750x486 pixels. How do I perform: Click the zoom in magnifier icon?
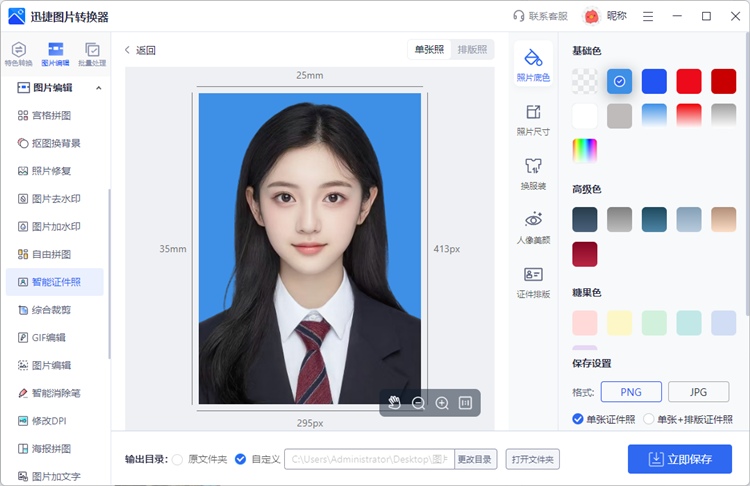442,402
